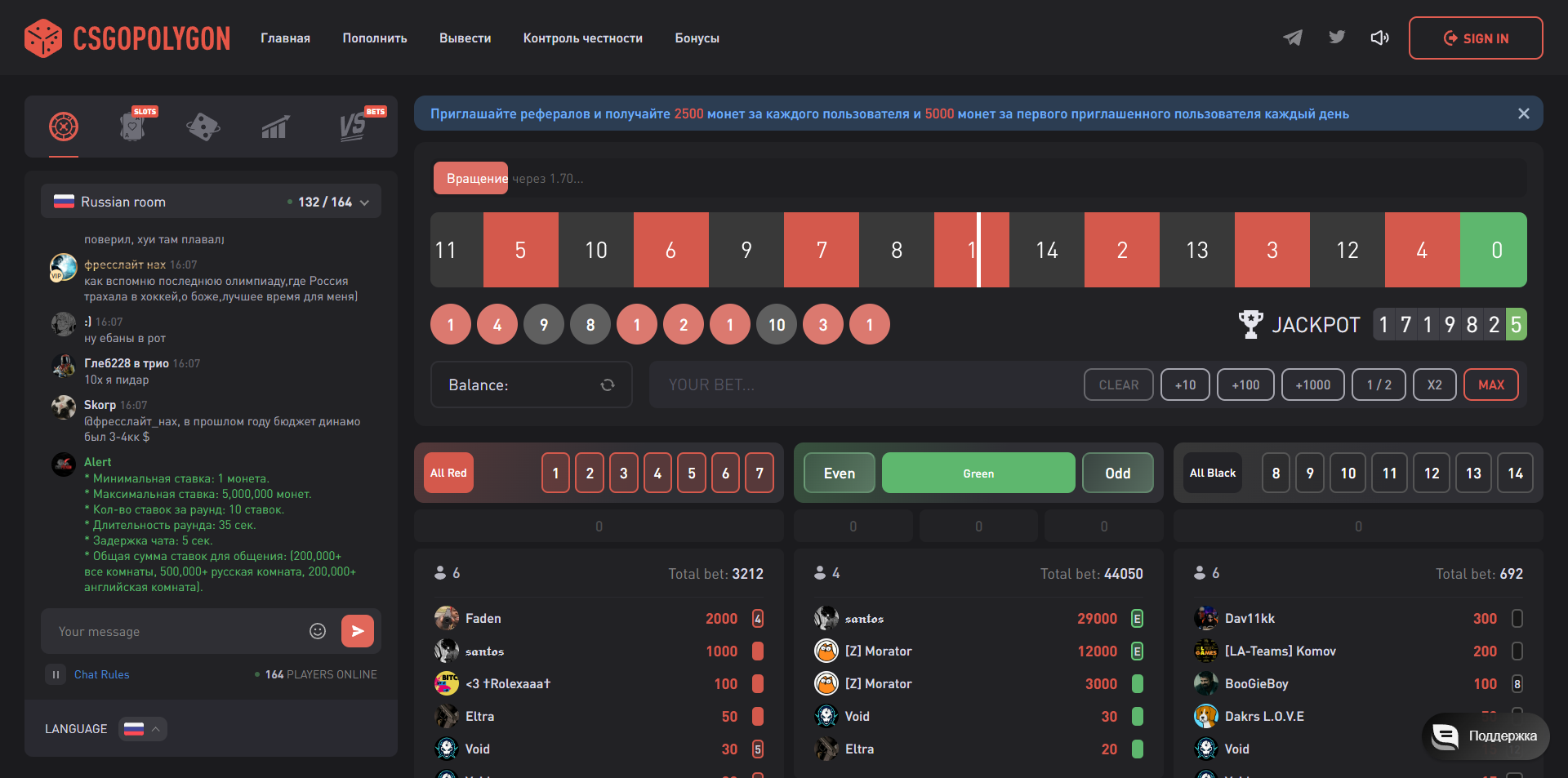
Task: Open the Twitter page icon
Action: (x=1337, y=38)
